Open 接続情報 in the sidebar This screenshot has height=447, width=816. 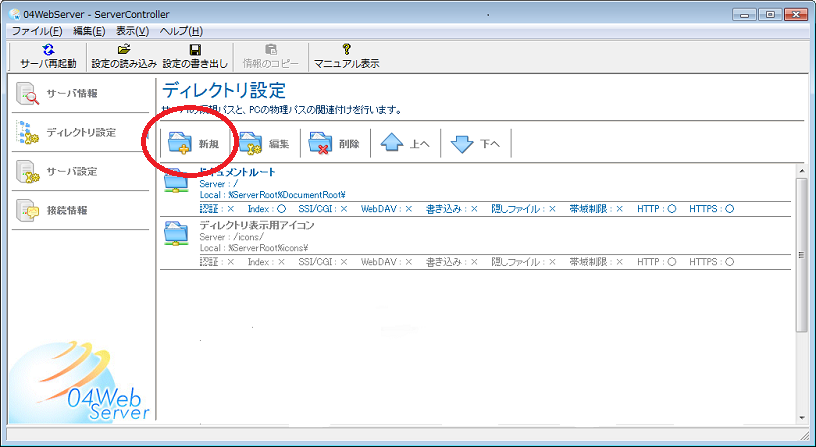pos(80,211)
